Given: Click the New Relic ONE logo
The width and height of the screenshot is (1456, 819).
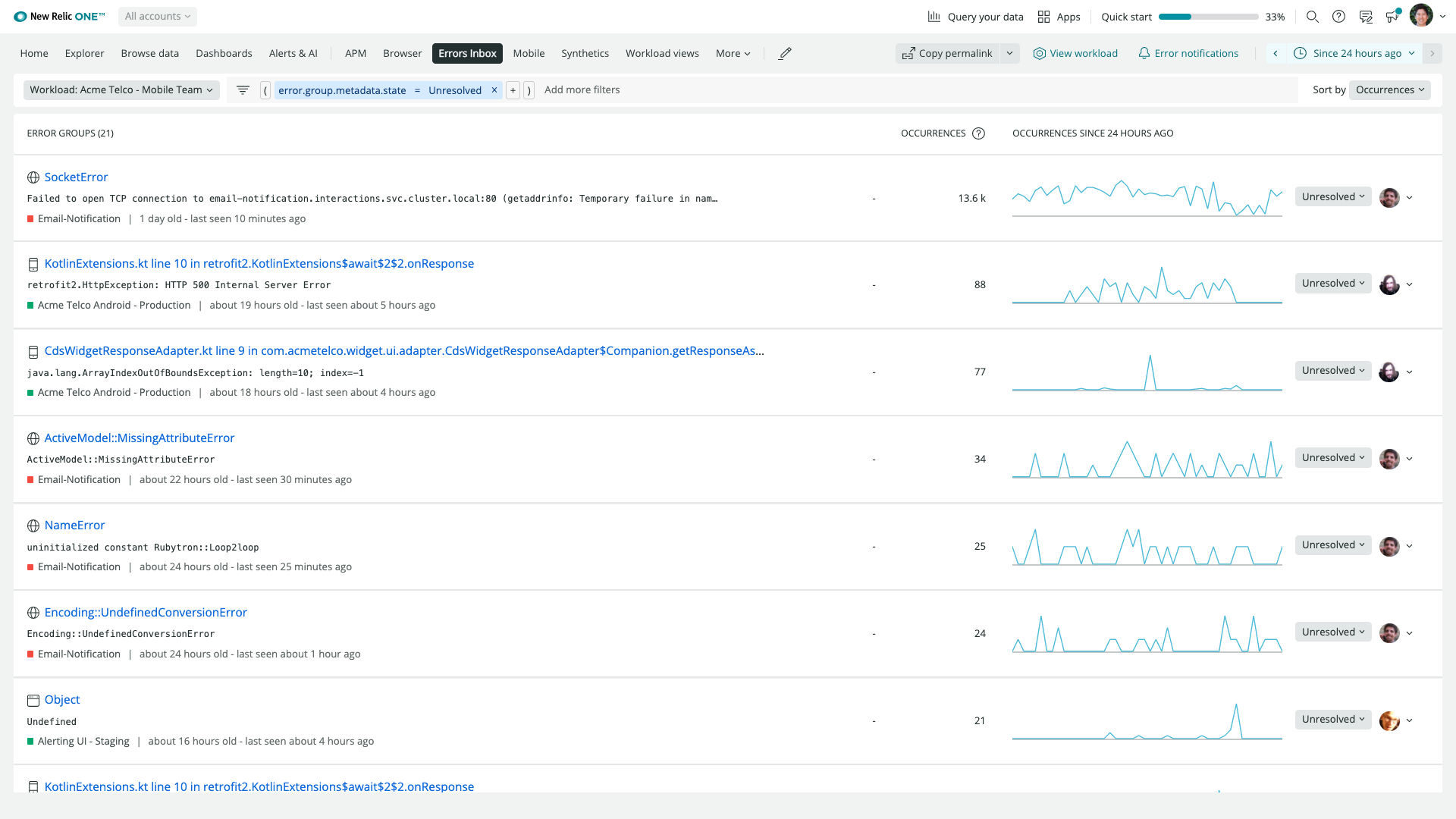Looking at the screenshot, I should pyautogui.click(x=58, y=16).
